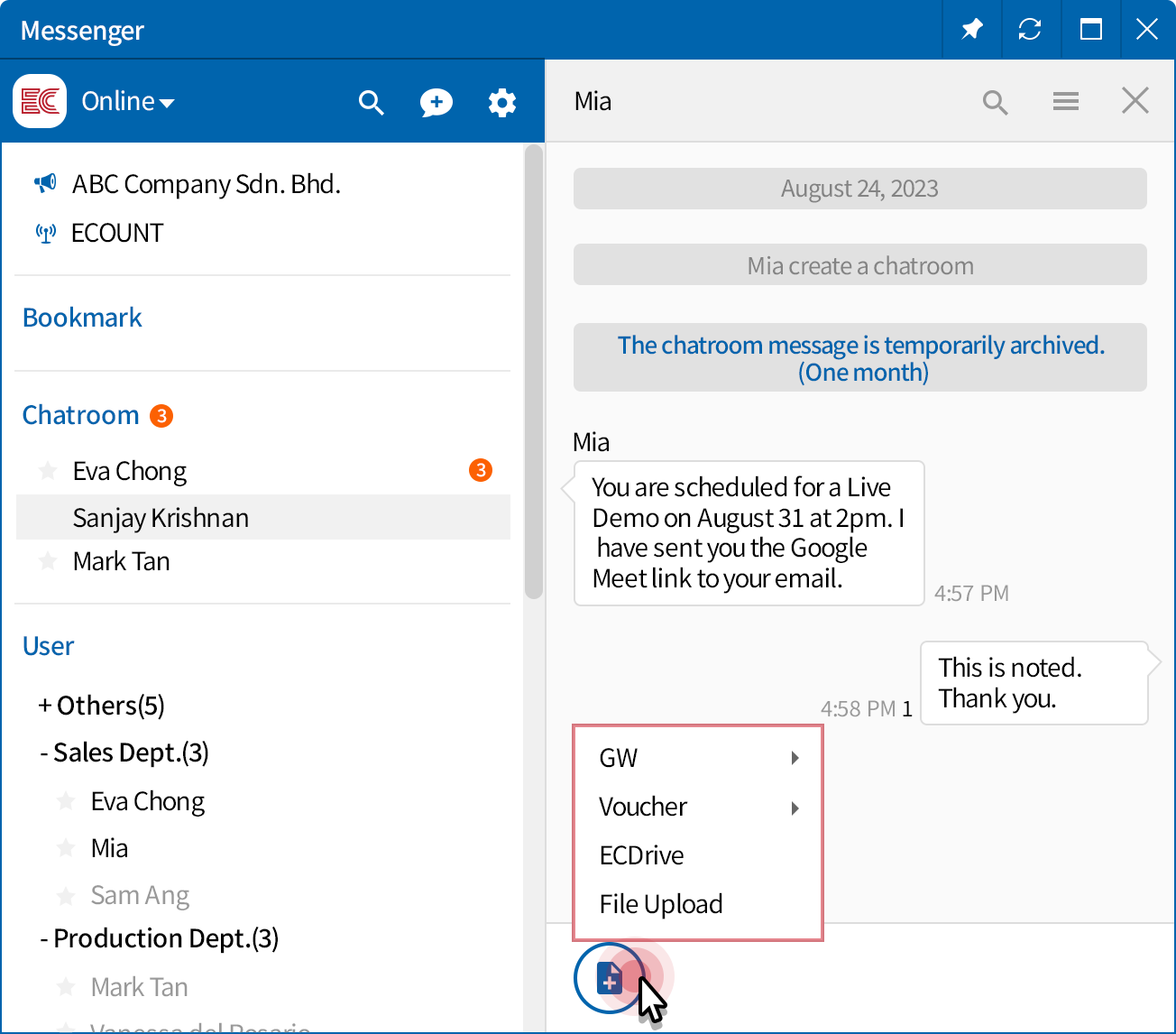1176x1034 pixels.
Task: Close the Mia chat panel
Action: pos(1135,101)
